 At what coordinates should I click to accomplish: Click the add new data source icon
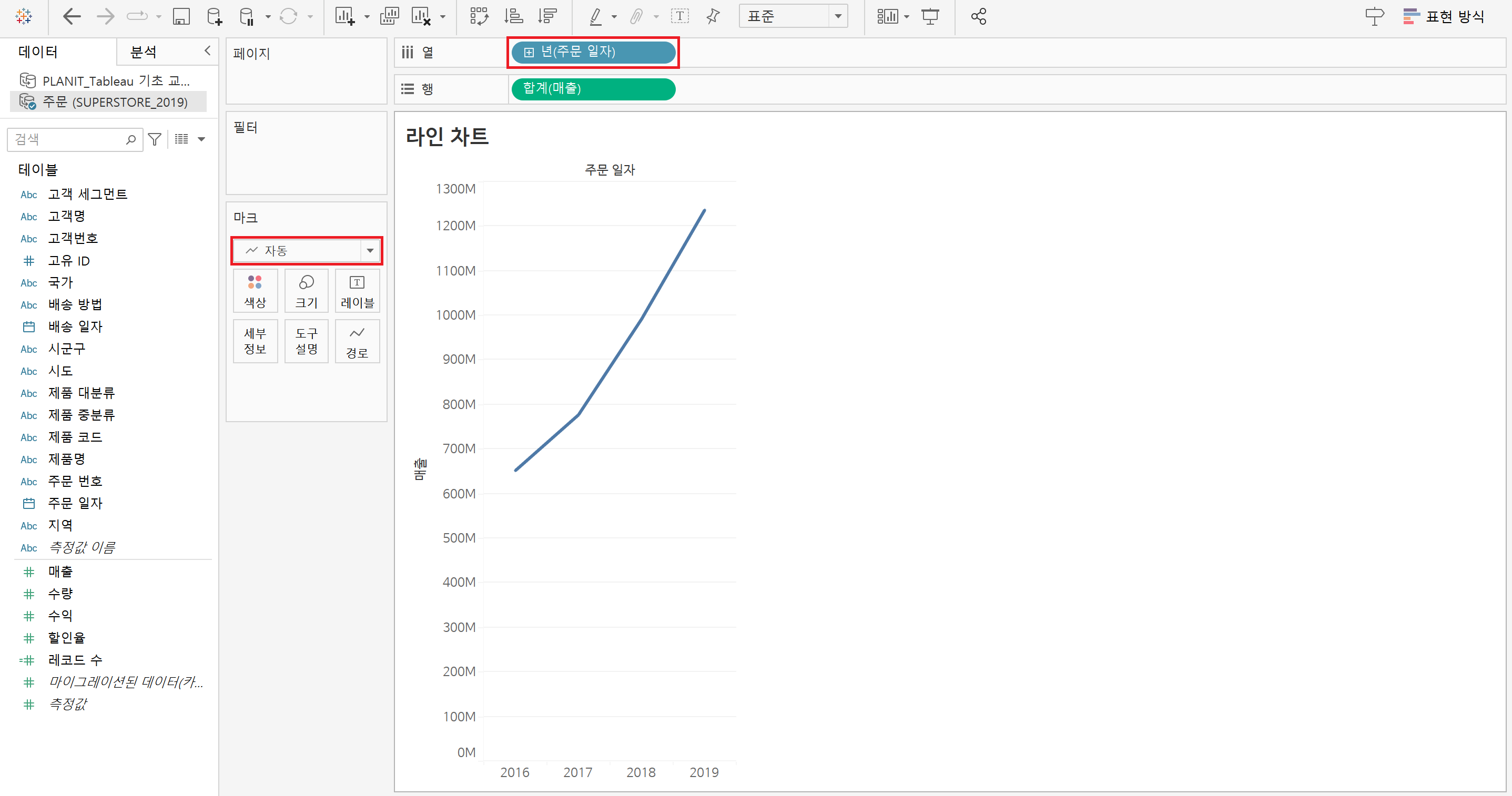click(x=215, y=16)
